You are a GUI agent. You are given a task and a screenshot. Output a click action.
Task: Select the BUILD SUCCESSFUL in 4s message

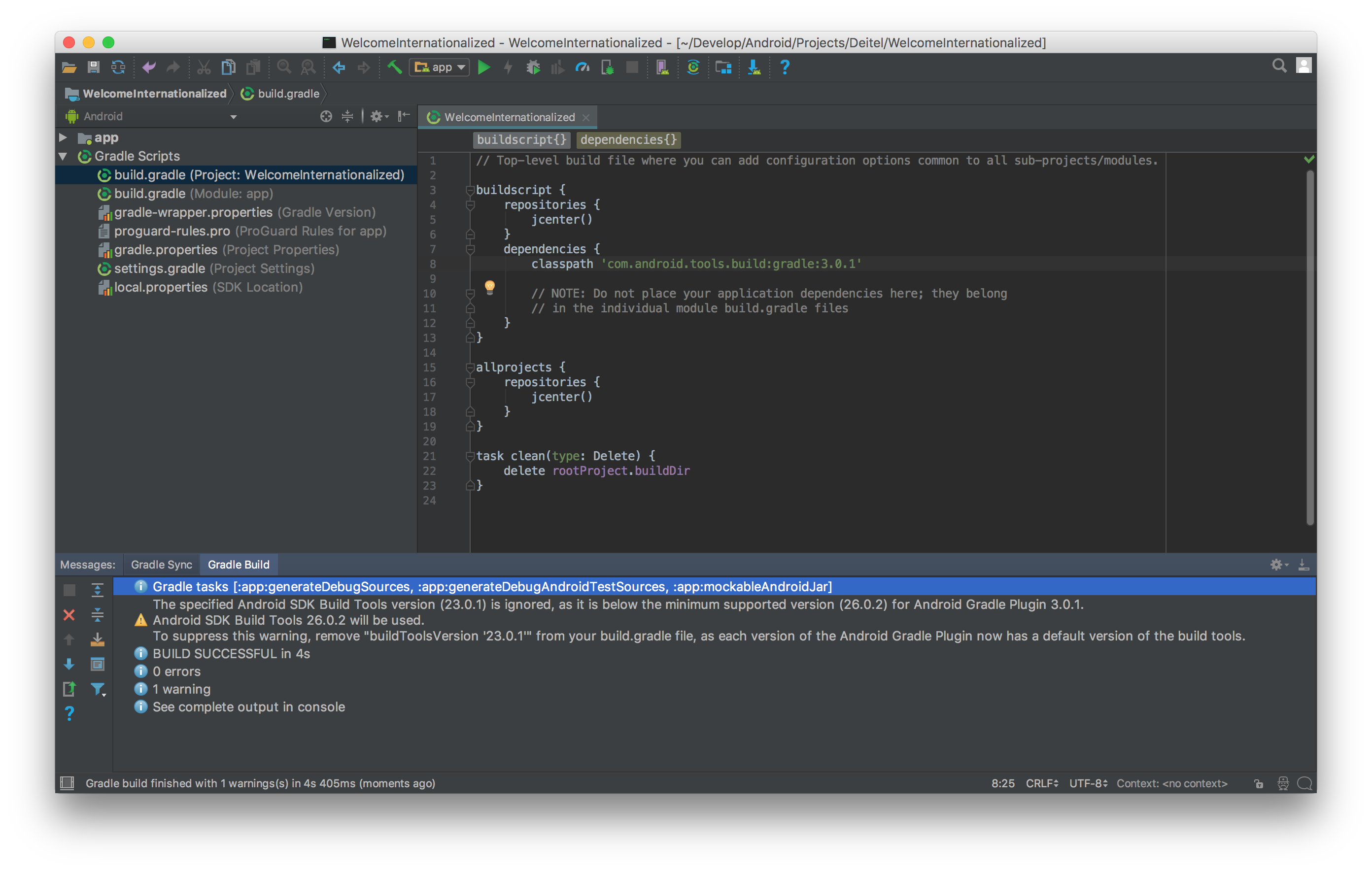click(x=231, y=653)
